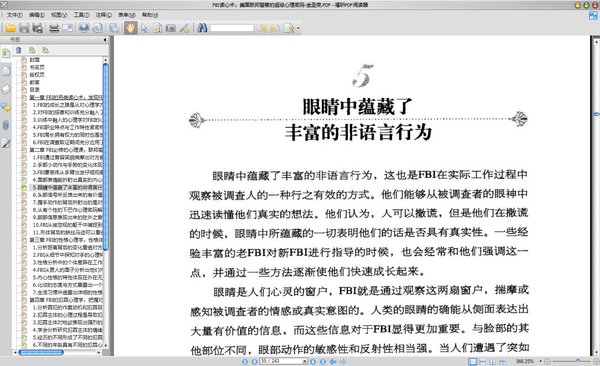This screenshot has height=366, width=600.
Task: Save the document with the floppy disk icon
Action: click(x=24, y=28)
